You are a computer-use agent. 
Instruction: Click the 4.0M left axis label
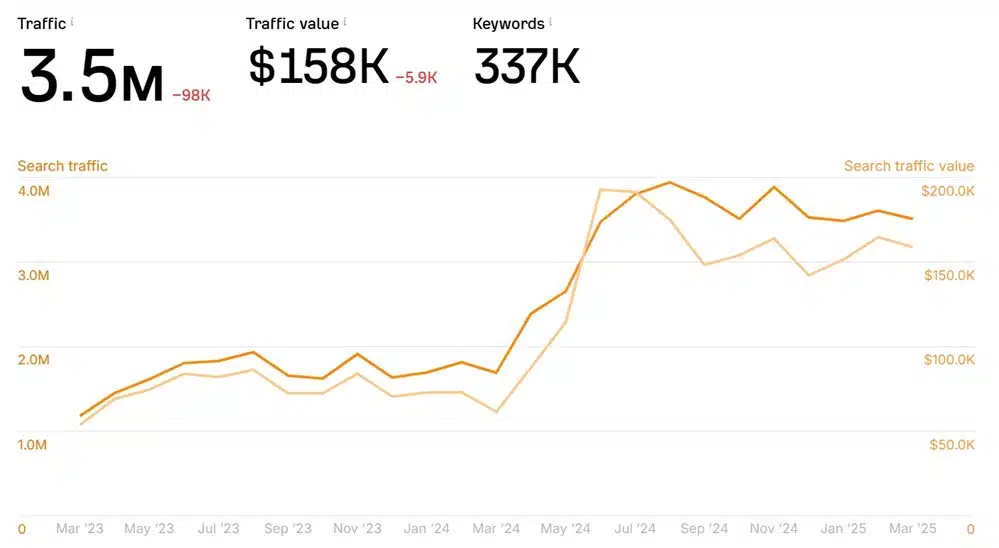(x=33, y=191)
